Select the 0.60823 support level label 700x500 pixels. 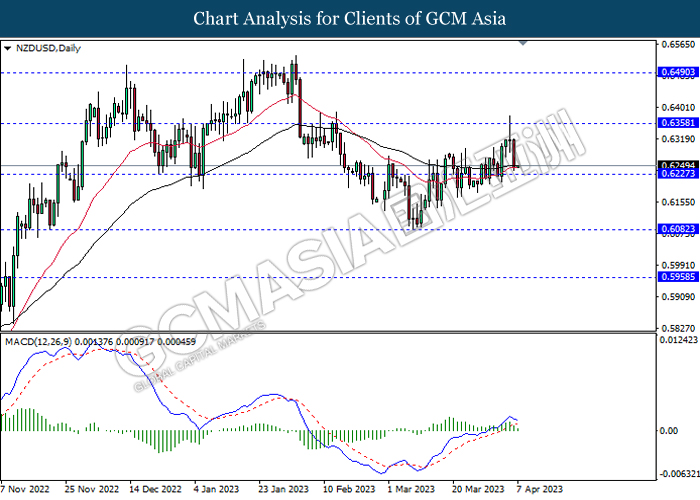(678, 229)
